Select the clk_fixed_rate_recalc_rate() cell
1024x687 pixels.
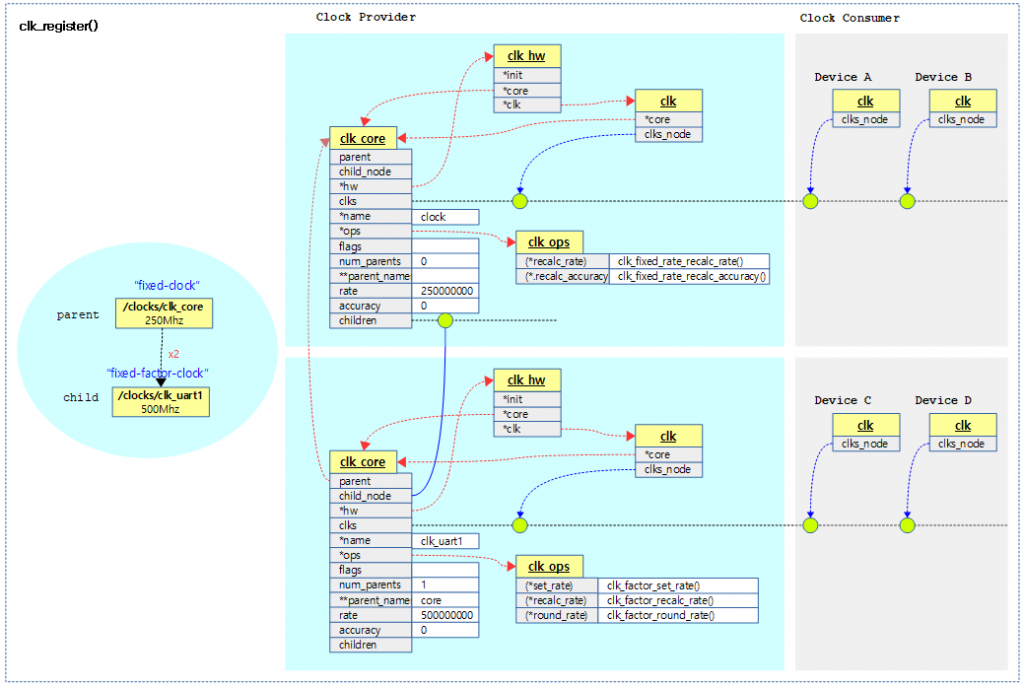[x=689, y=261]
